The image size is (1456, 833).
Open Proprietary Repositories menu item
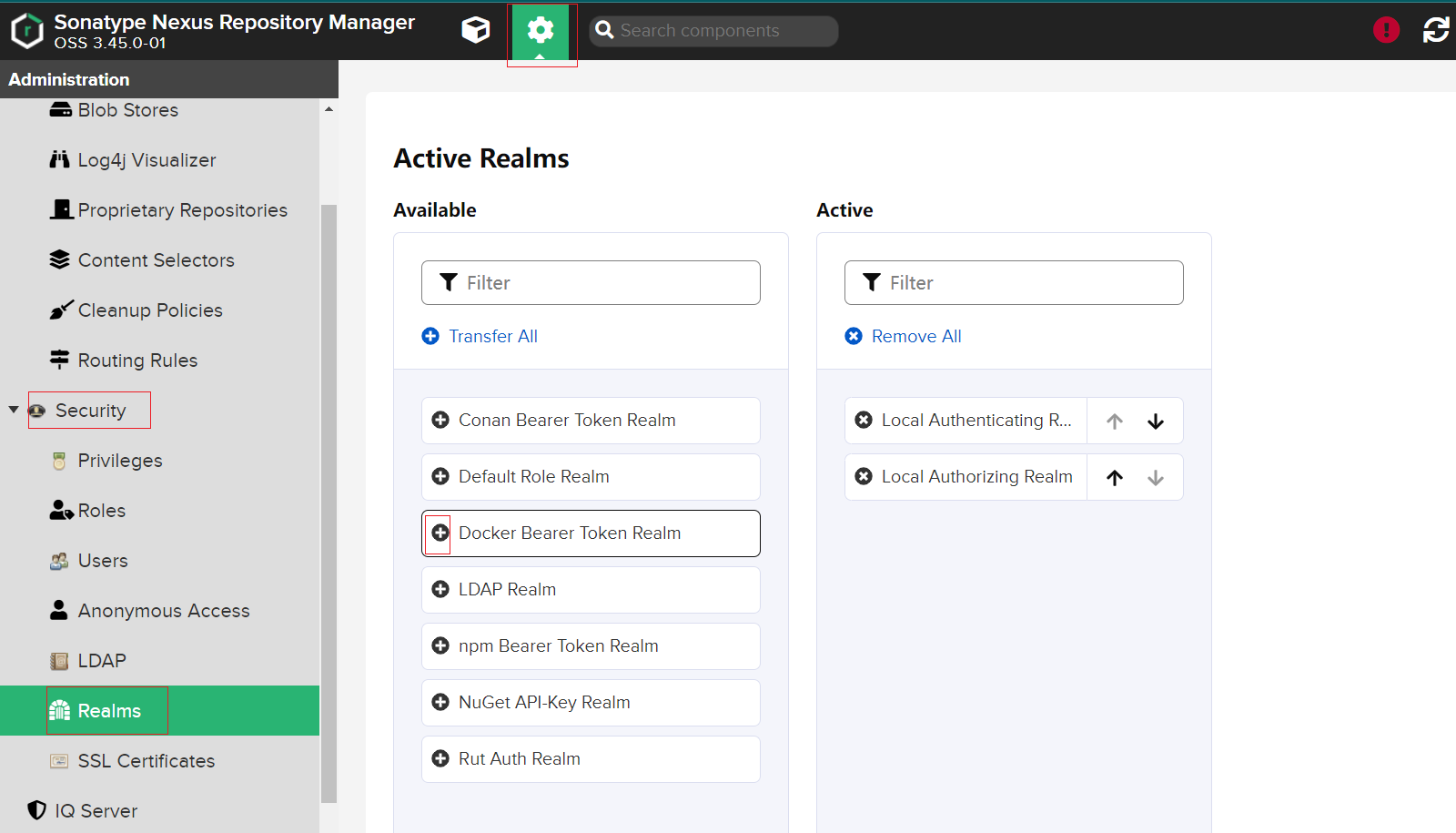pyautogui.click(x=168, y=209)
